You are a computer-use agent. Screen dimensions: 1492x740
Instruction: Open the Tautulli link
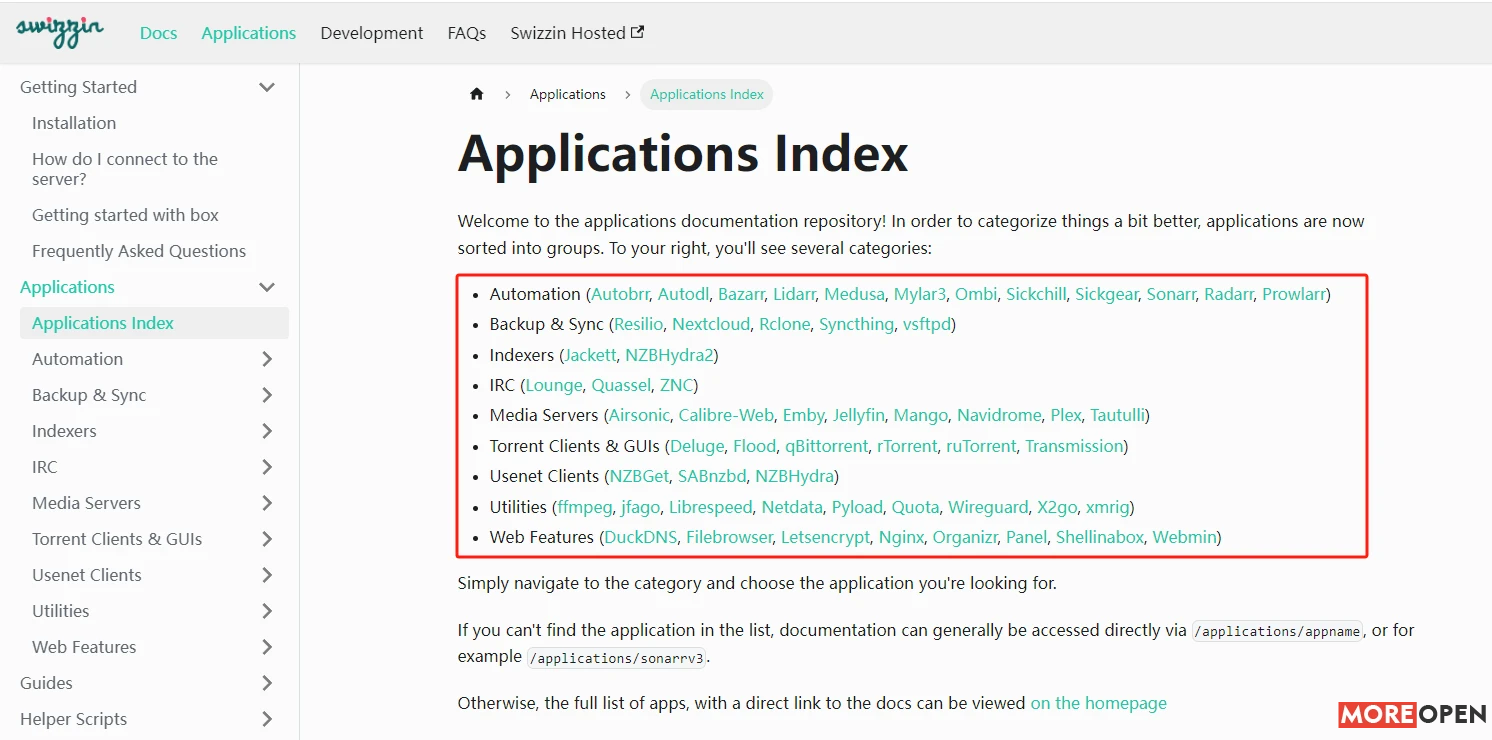1119,415
